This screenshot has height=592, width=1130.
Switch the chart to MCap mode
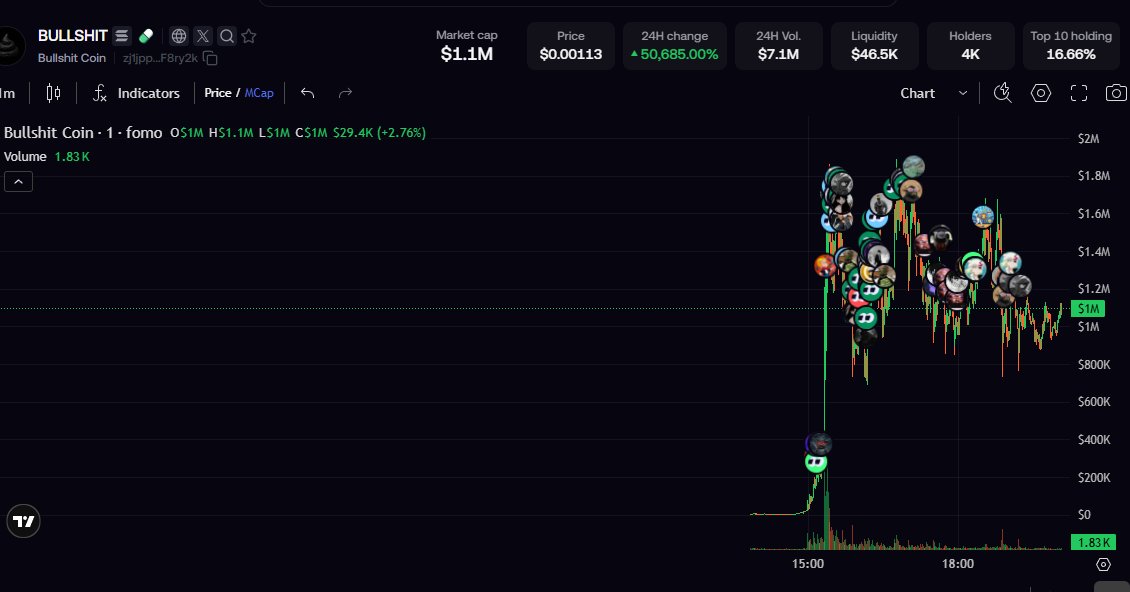point(259,93)
